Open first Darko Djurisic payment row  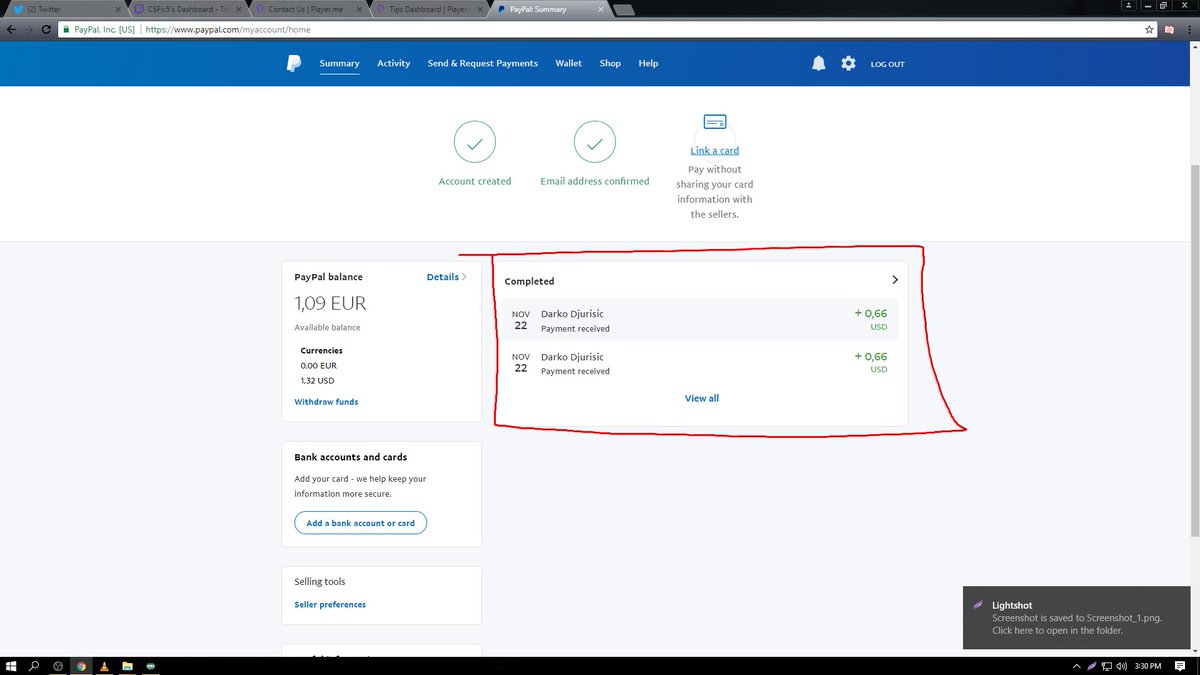coord(701,320)
